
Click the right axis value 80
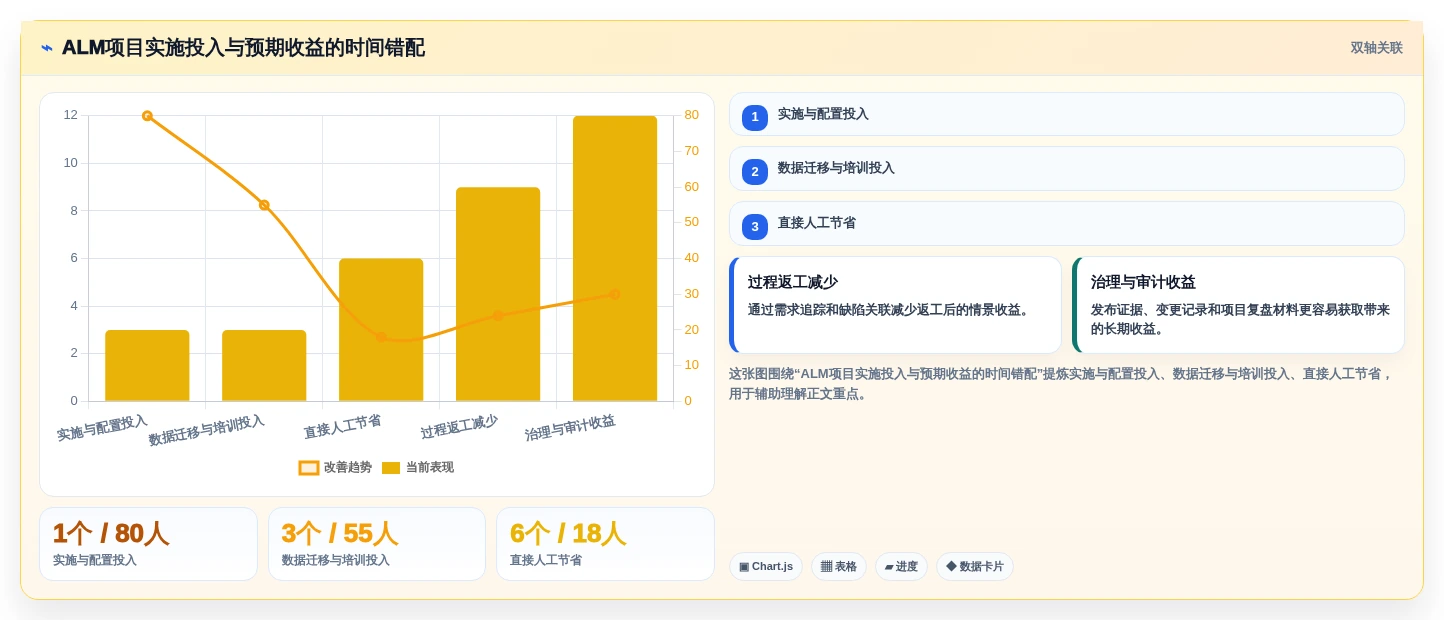pyautogui.click(x=691, y=115)
